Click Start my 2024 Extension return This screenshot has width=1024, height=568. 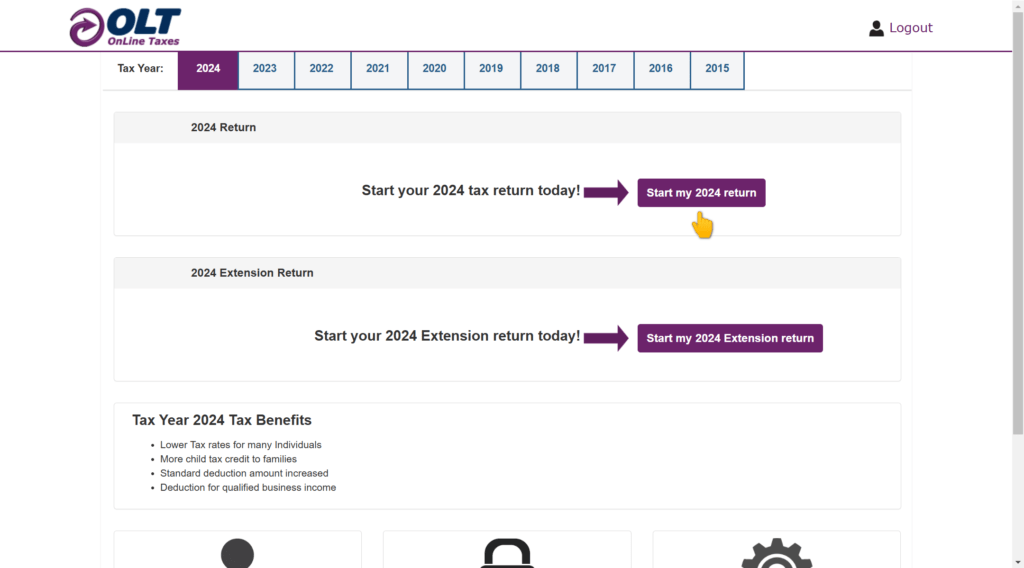pyautogui.click(x=730, y=338)
